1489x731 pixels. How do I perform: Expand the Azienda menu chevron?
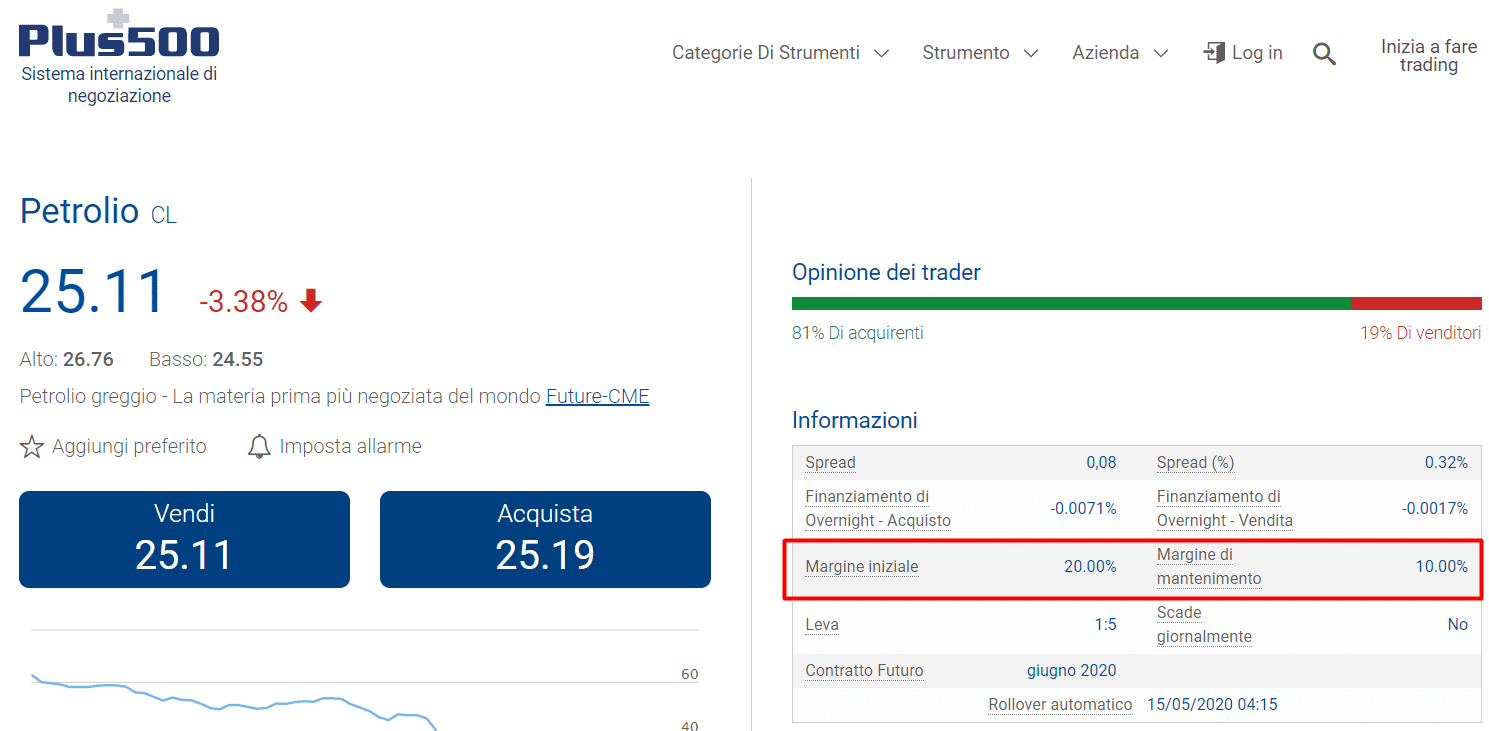tap(1160, 53)
